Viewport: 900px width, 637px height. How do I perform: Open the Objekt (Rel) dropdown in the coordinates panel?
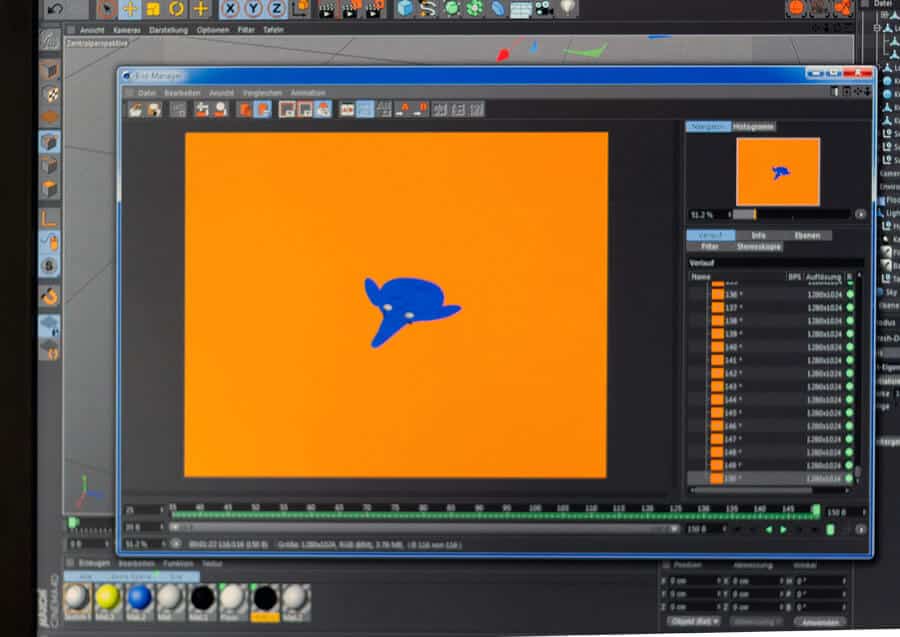pyautogui.click(x=695, y=622)
